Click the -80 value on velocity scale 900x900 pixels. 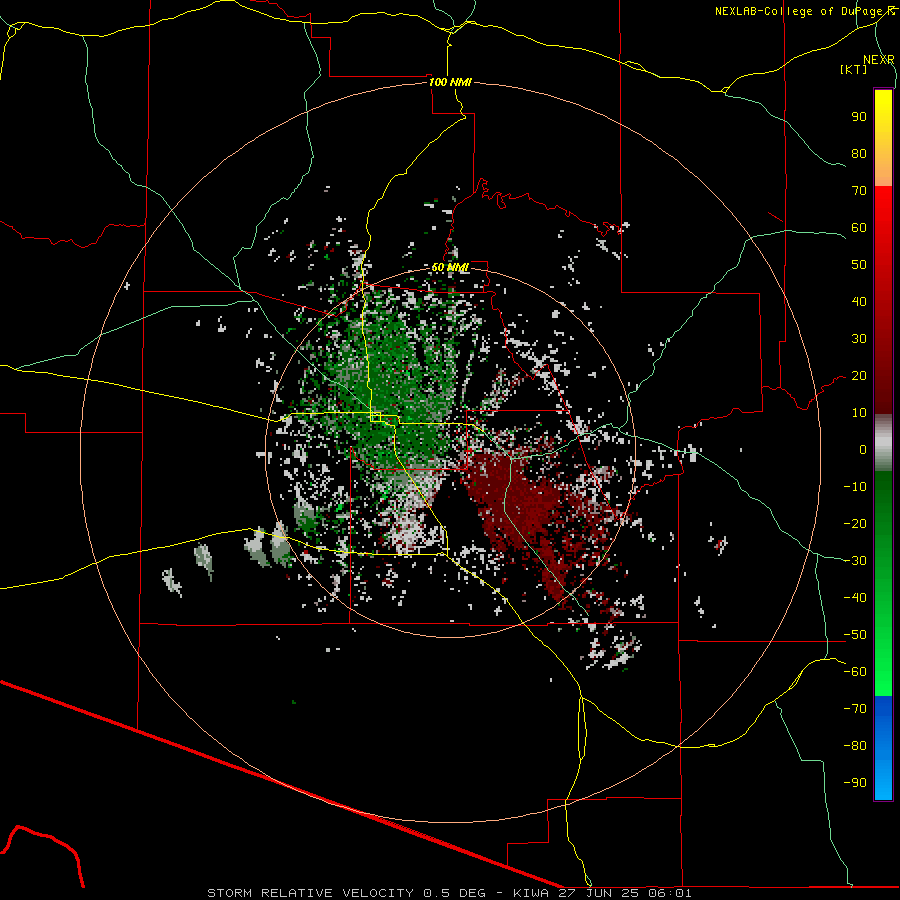point(855,746)
